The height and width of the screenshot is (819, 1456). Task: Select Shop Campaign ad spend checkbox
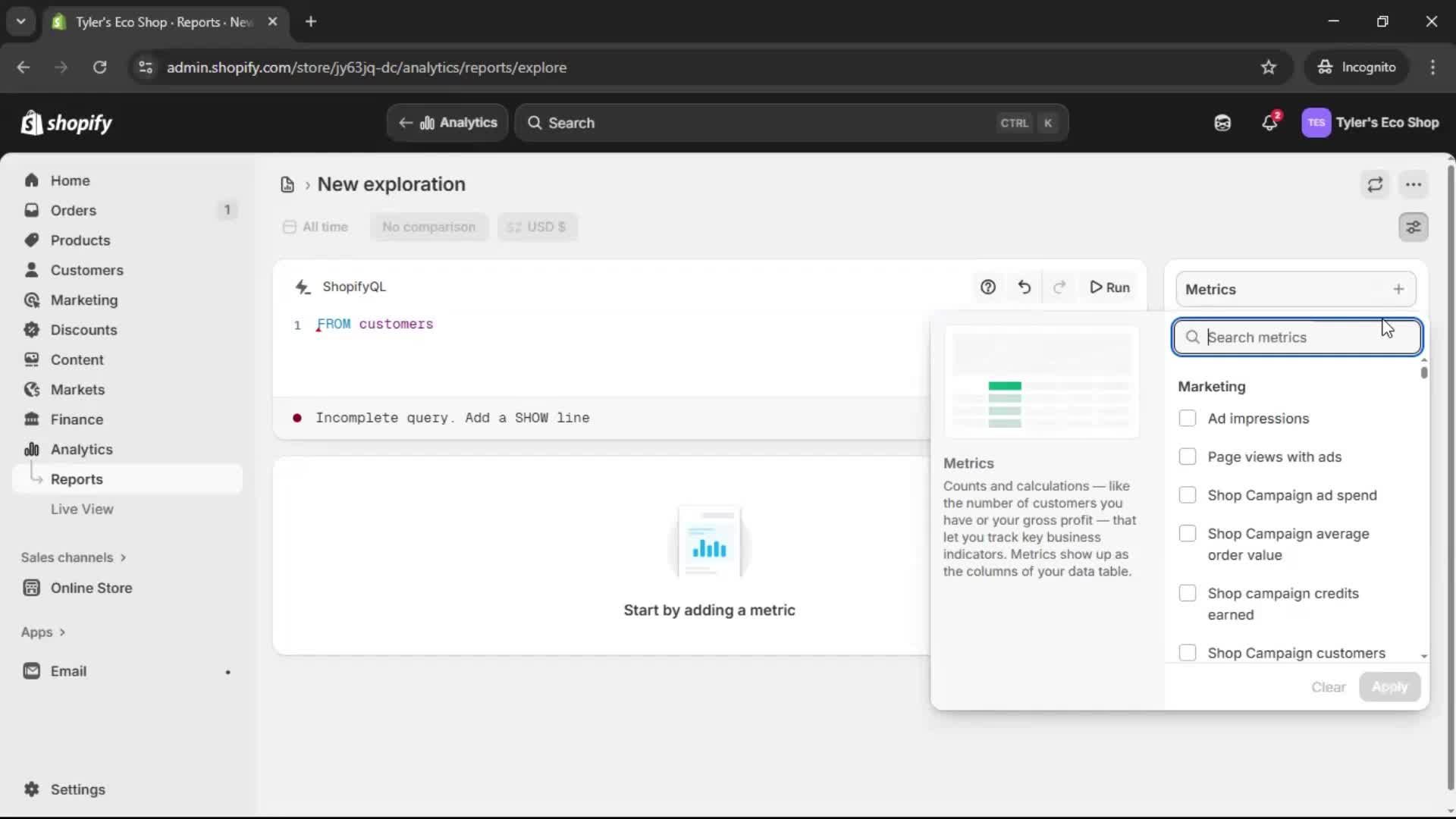1188,495
